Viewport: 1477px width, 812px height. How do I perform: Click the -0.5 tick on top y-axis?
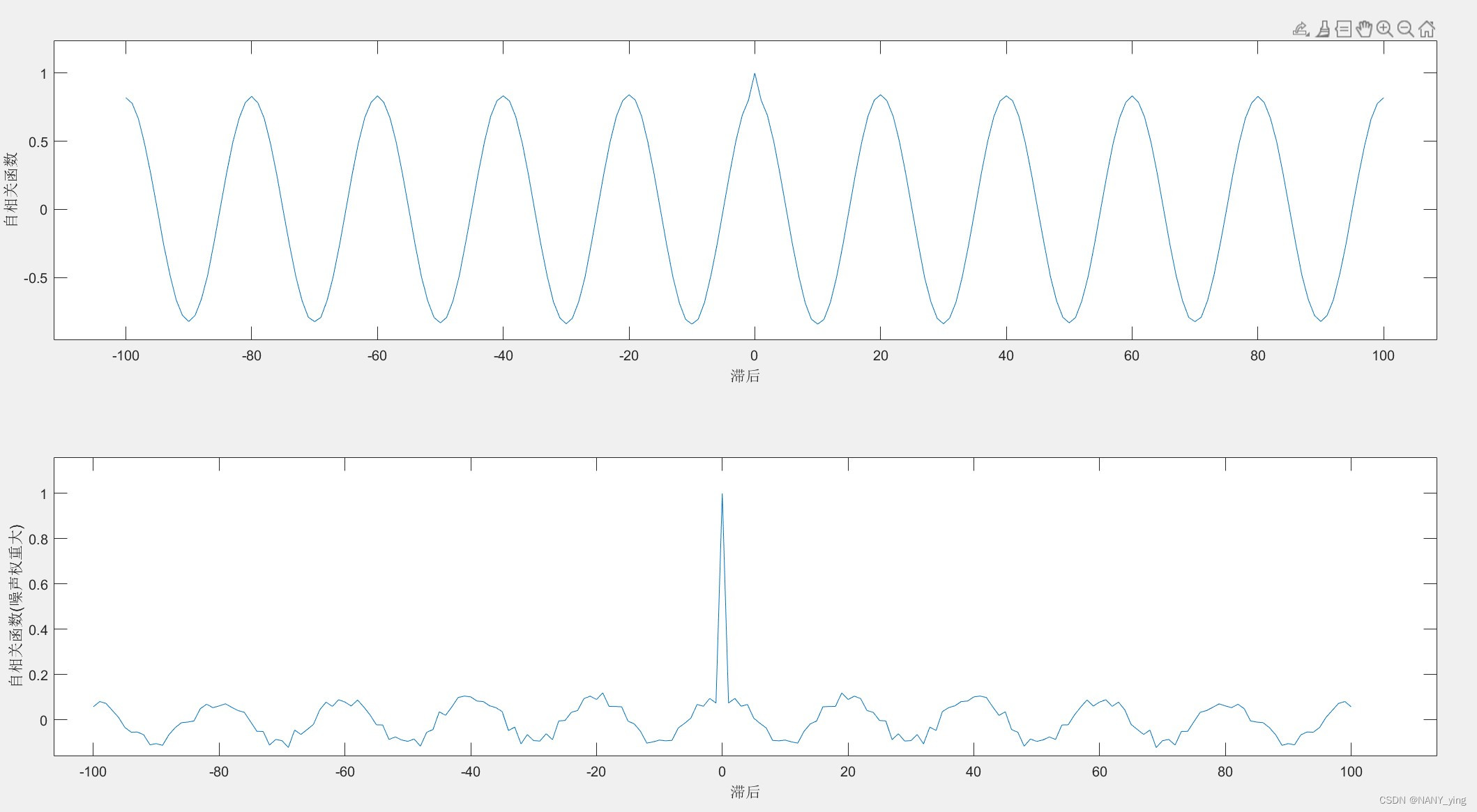point(36,278)
